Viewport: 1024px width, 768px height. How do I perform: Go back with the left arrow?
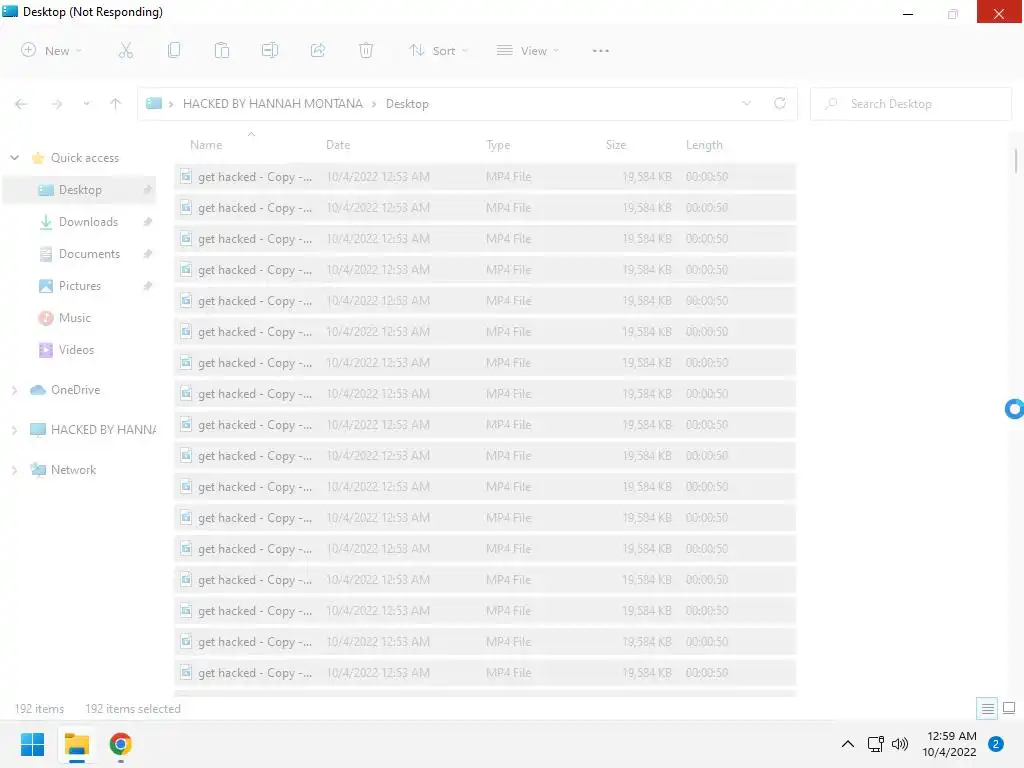click(x=21, y=104)
